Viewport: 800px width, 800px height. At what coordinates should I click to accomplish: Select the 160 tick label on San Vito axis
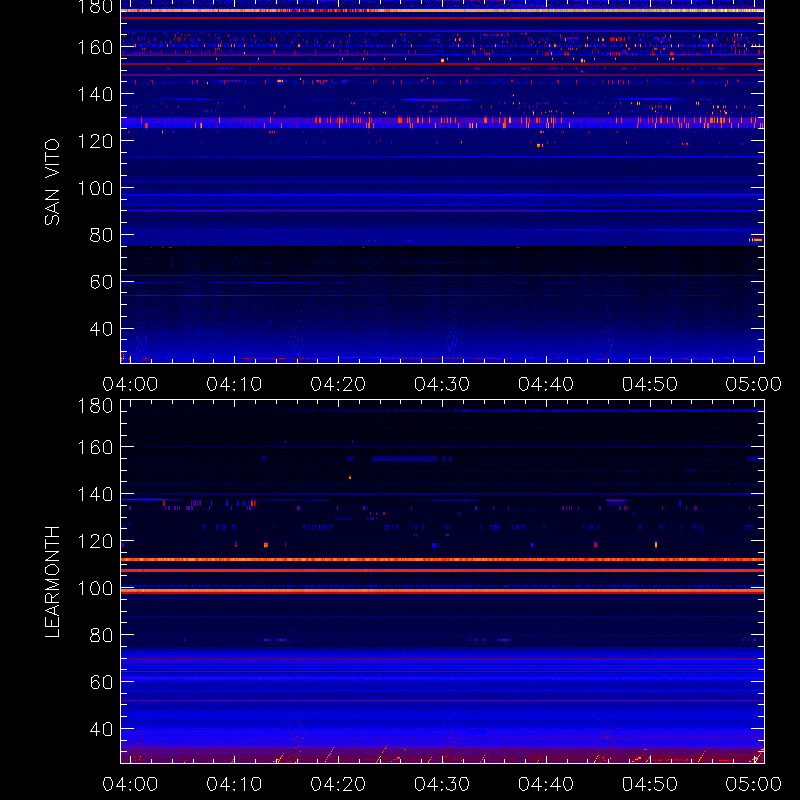(95, 47)
